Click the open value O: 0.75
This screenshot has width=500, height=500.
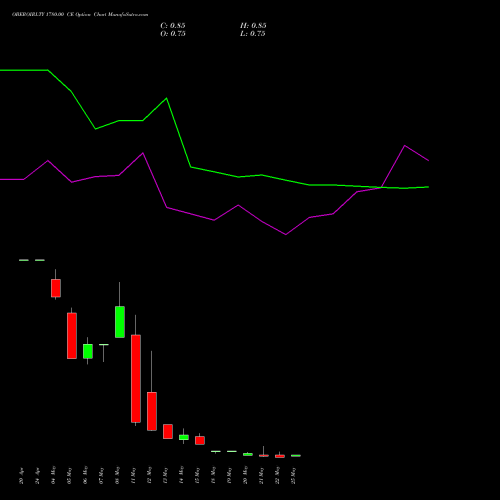173,34
